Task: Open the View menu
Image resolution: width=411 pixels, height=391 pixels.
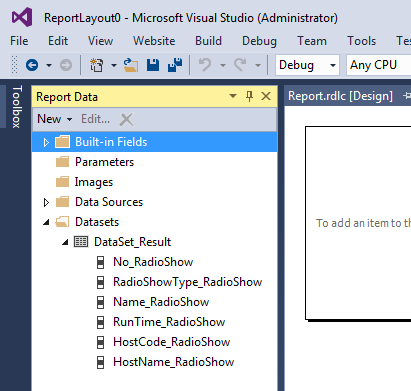Action: click(100, 41)
